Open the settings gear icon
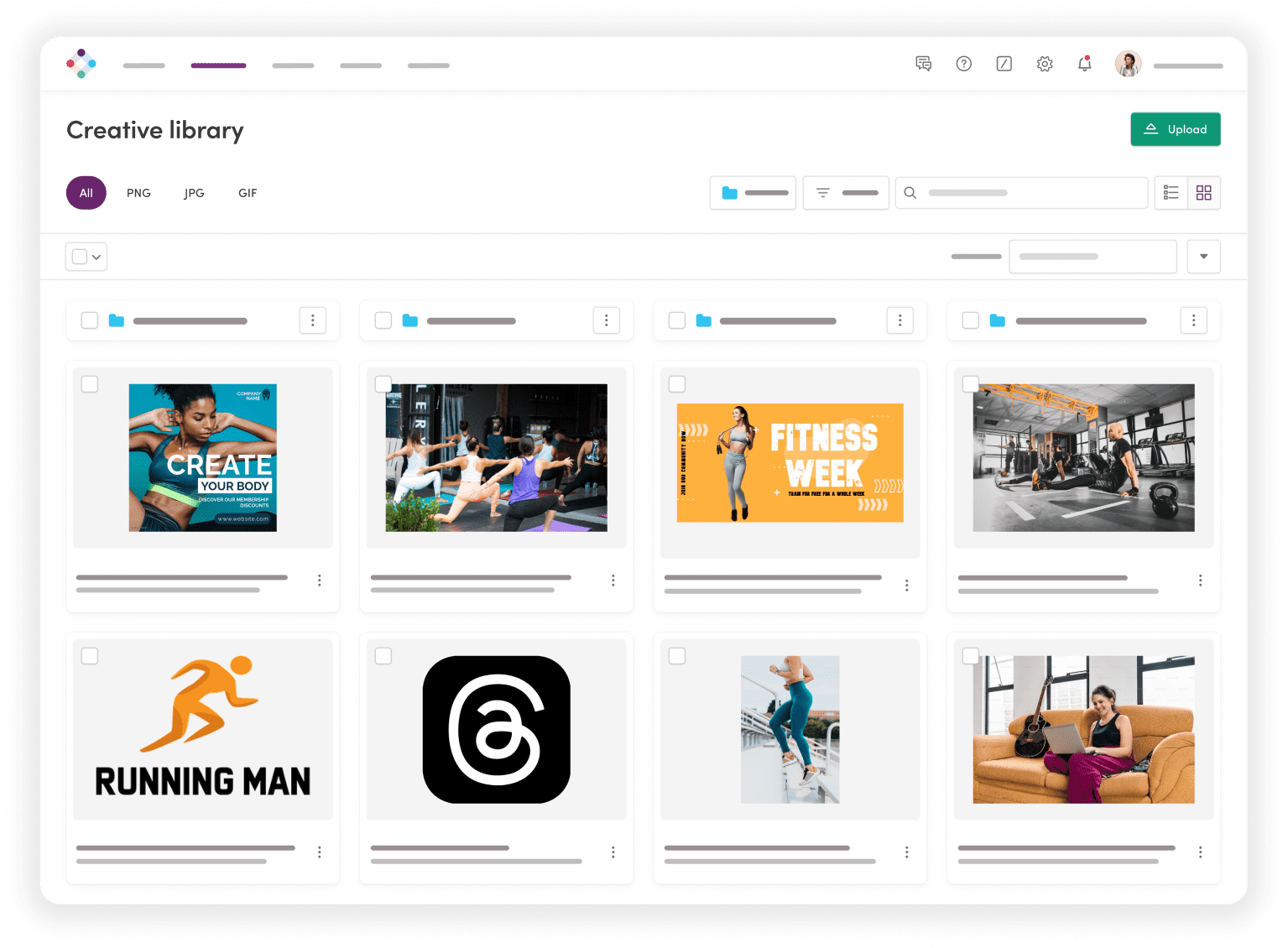The height and width of the screenshot is (948, 1288). pyautogui.click(x=1044, y=64)
